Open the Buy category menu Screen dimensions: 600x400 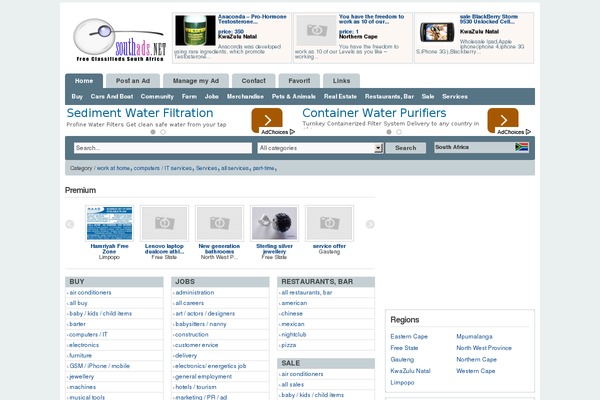pyautogui.click(x=77, y=96)
